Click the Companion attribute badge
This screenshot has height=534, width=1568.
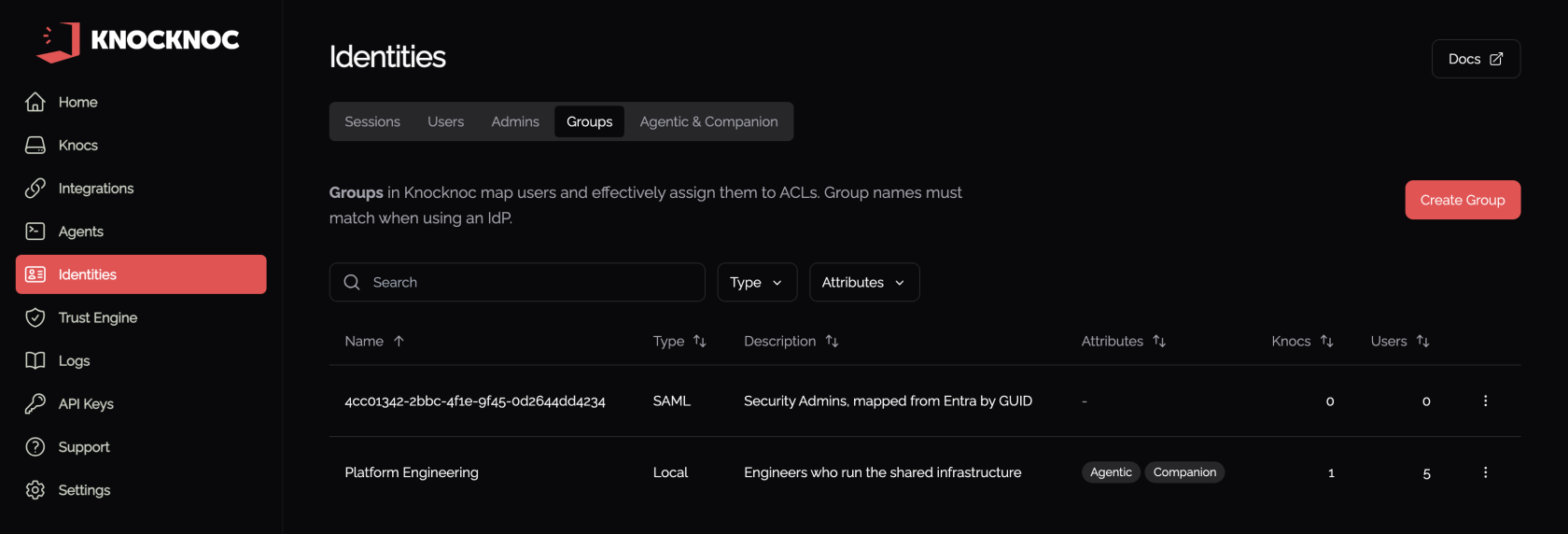[x=1184, y=472]
